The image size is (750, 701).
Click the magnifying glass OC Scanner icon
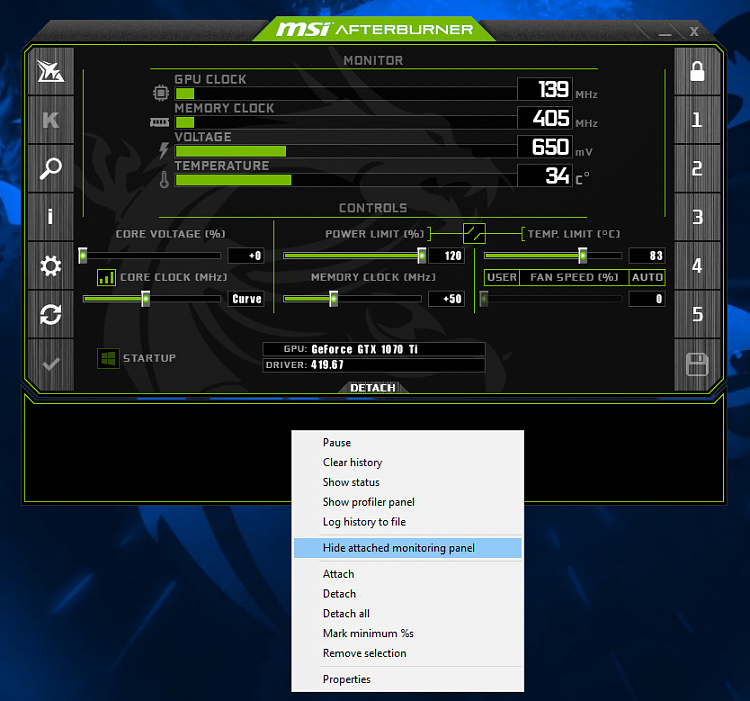51,168
